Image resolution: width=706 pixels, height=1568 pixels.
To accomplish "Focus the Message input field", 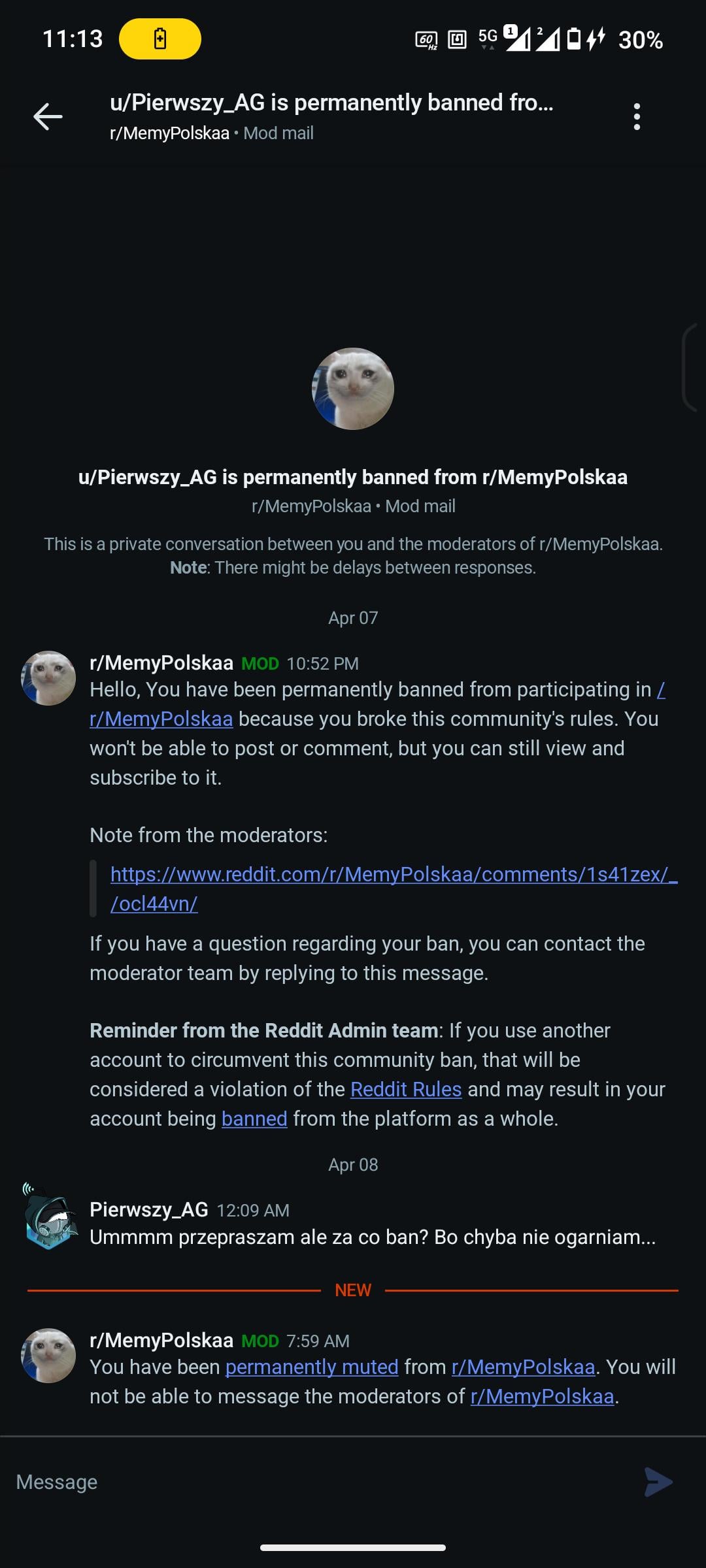I will (x=314, y=1482).
